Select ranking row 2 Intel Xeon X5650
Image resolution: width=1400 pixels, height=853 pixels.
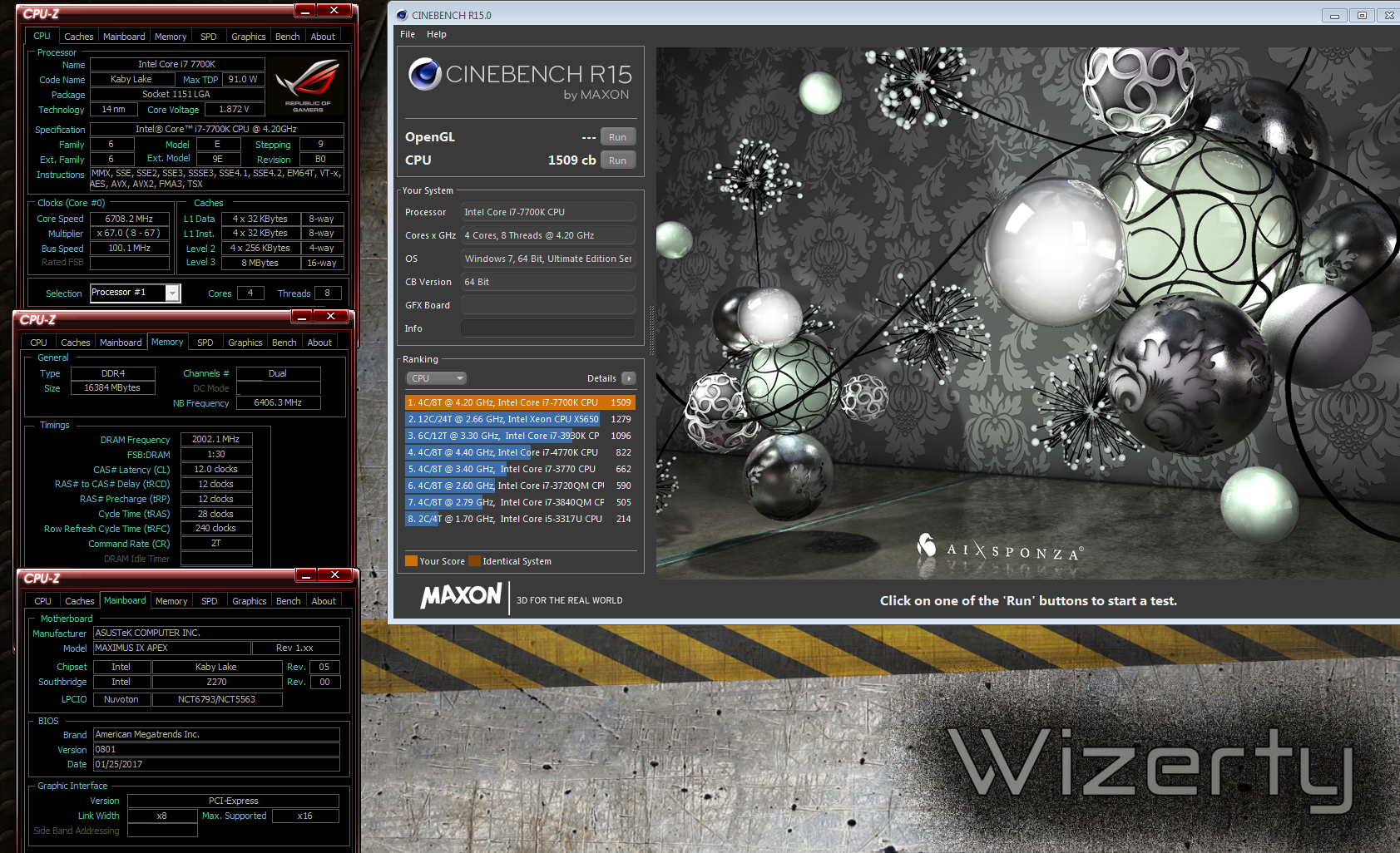(520, 419)
